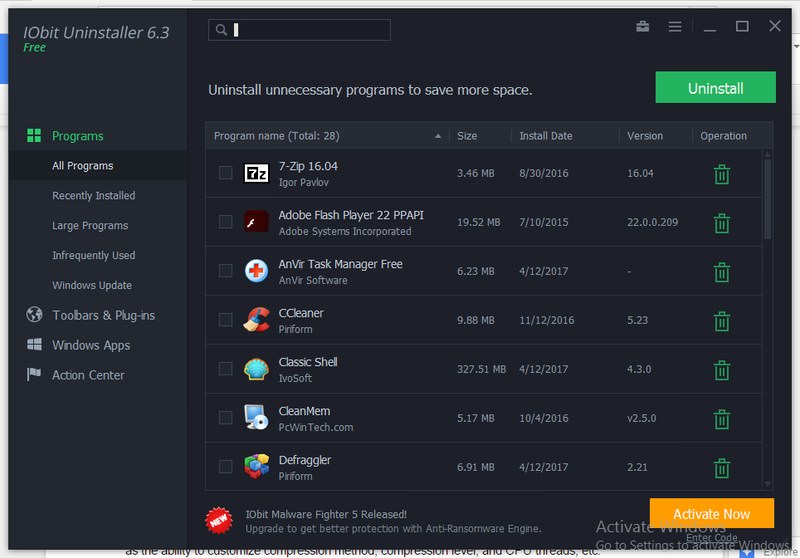Click the search magnifier icon

[x=221, y=30]
